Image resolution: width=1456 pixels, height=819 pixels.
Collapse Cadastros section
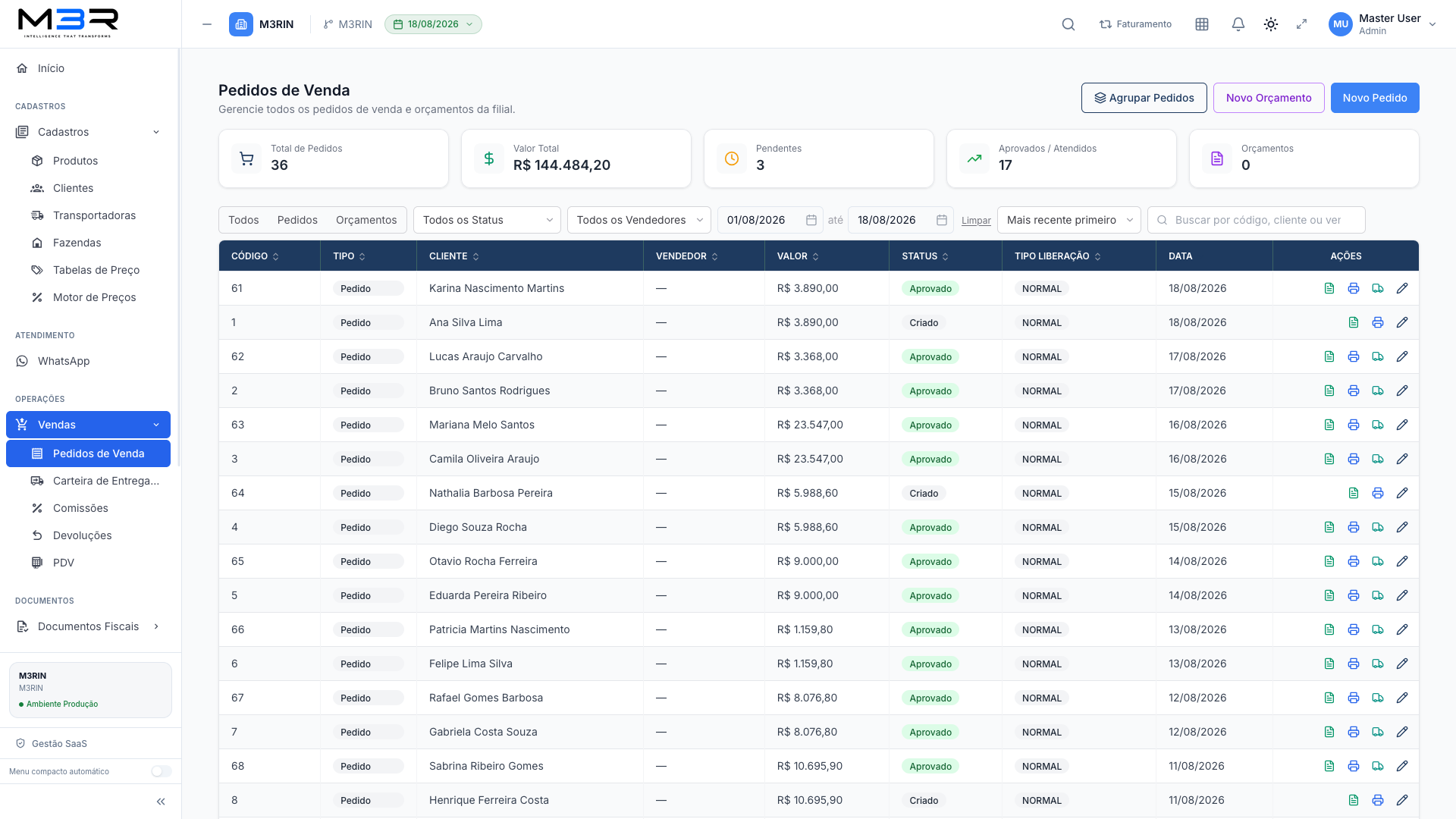[90, 132]
